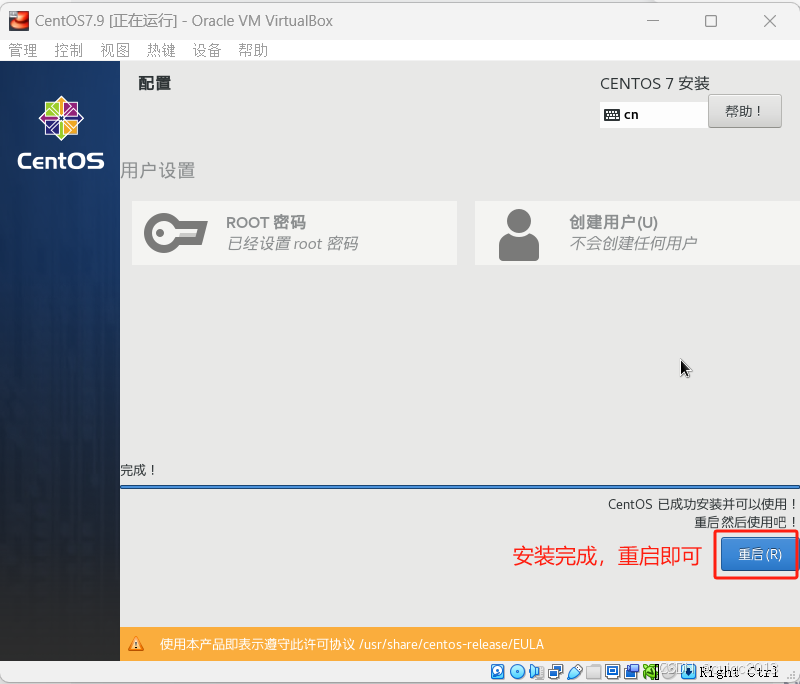Click the hard disk activity status icon
Image resolution: width=800 pixels, height=684 pixels.
(x=497, y=671)
